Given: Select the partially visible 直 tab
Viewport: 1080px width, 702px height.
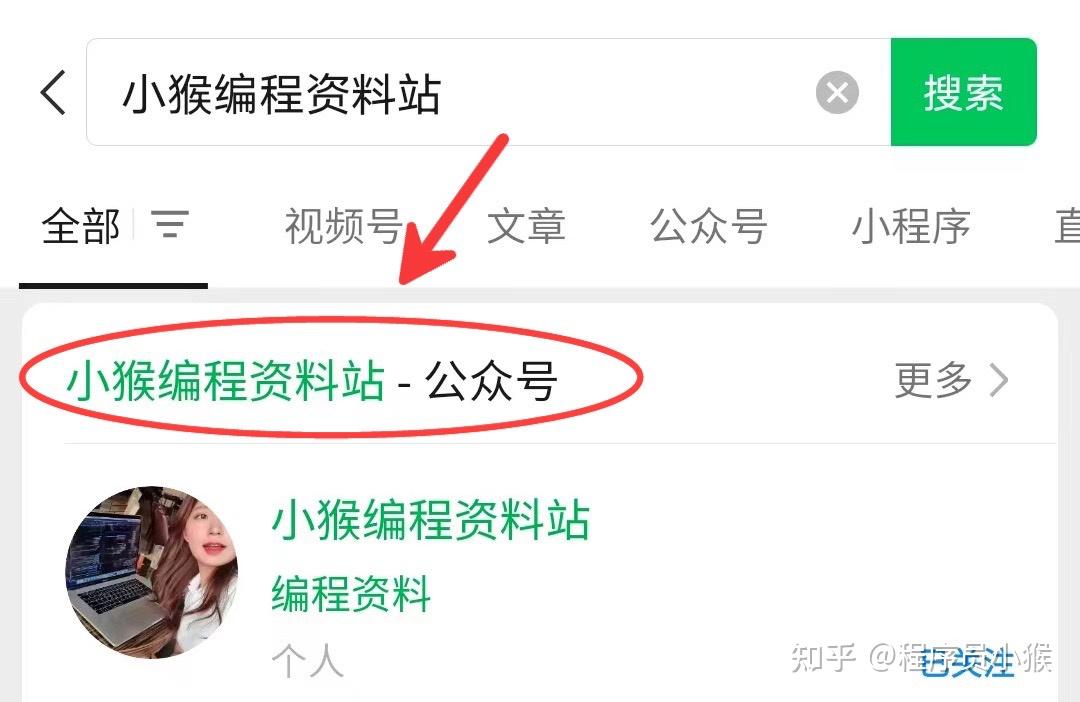Looking at the screenshot, I should click(1067, 226).
